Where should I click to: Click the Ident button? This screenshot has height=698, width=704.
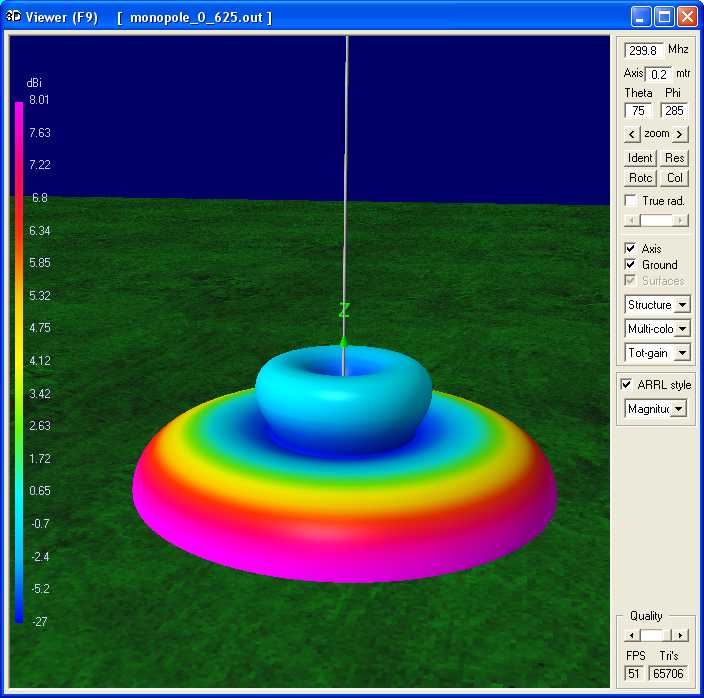tap(640, 158)
